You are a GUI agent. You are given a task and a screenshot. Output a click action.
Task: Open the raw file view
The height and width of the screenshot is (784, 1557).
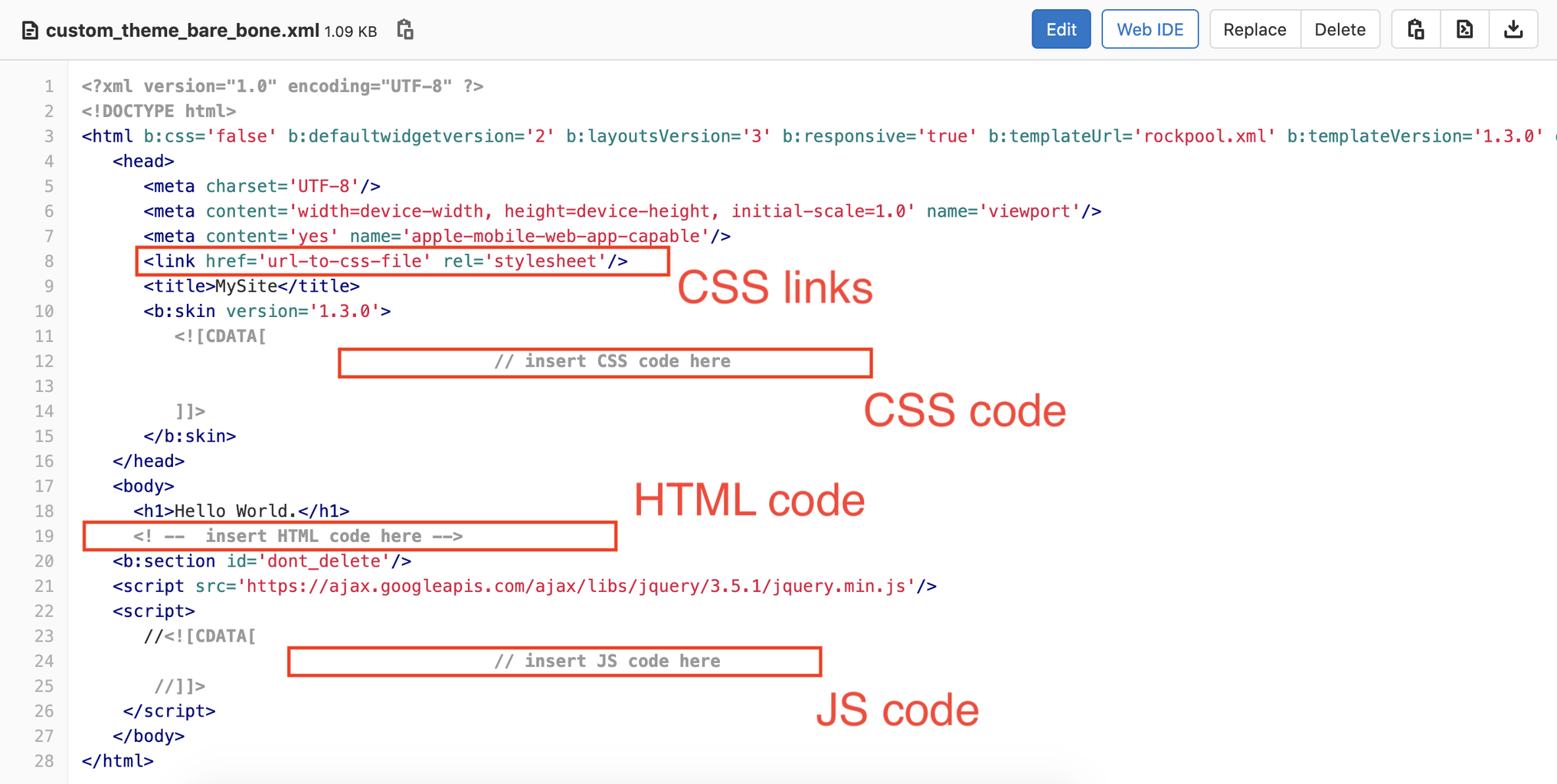click(x=1464, y=28)
